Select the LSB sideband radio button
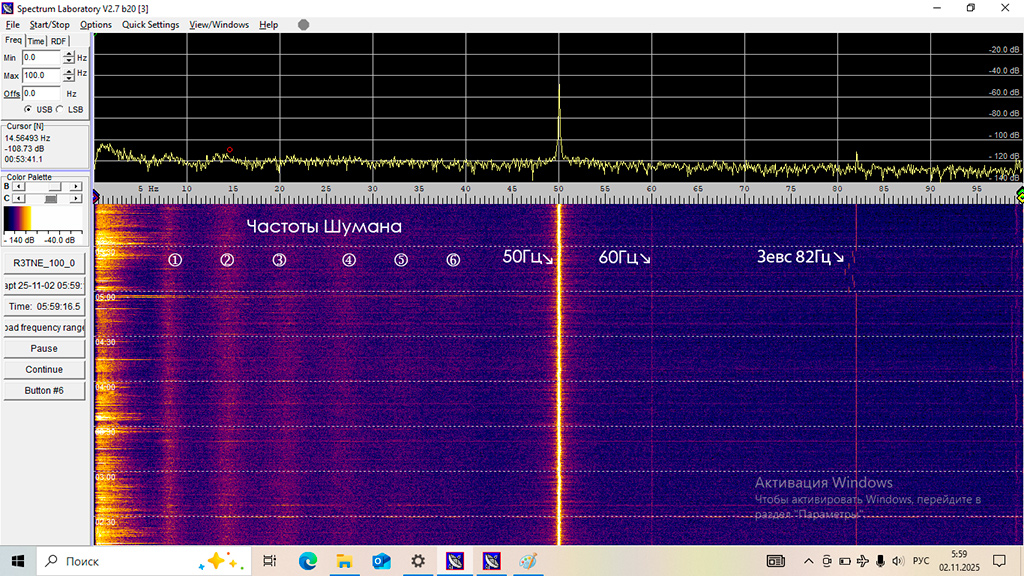Screen dimensions: 1024x576 click(60, 109)
